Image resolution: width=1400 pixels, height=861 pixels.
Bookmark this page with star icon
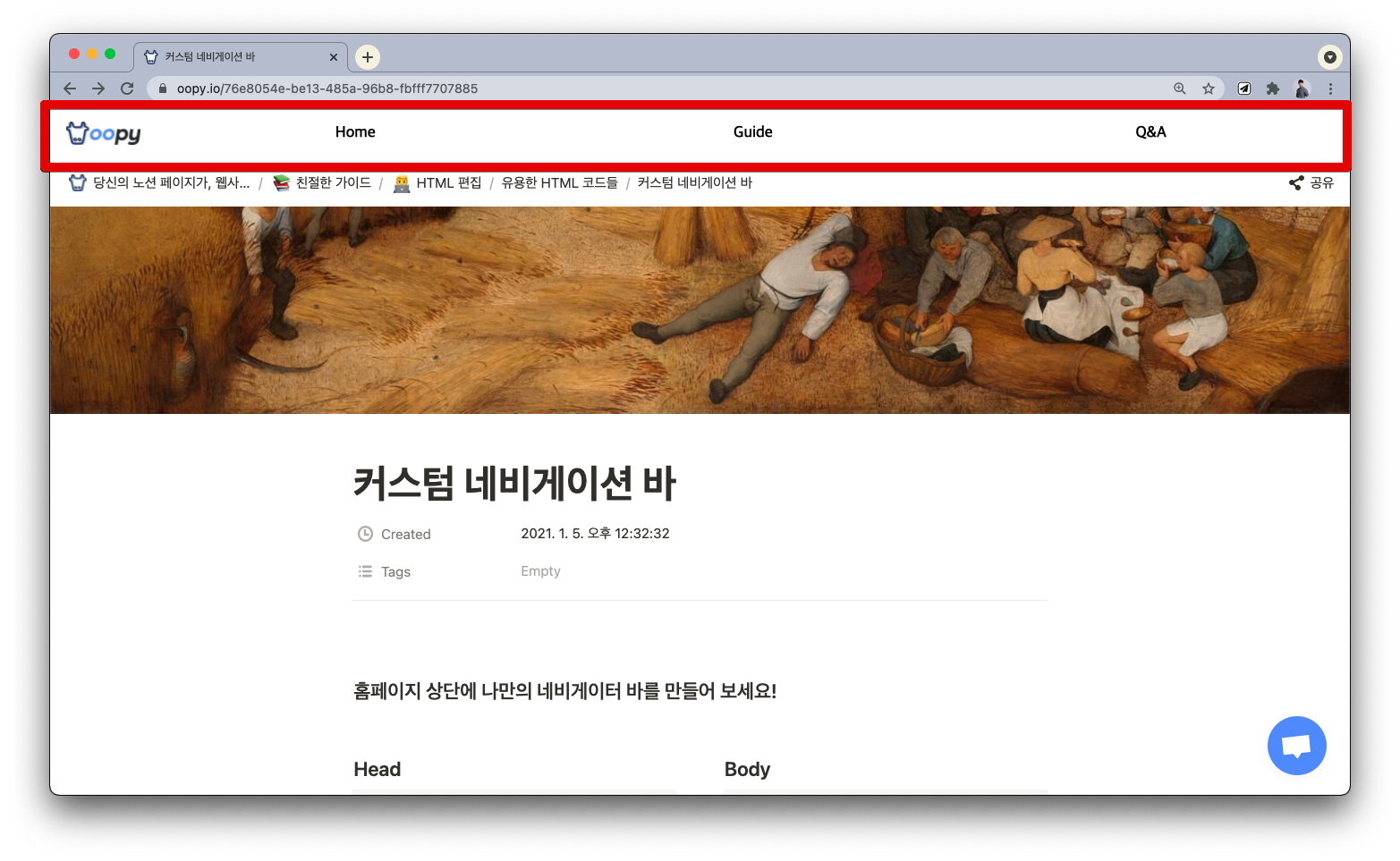pyautogui.click(x=1209, y=89)
